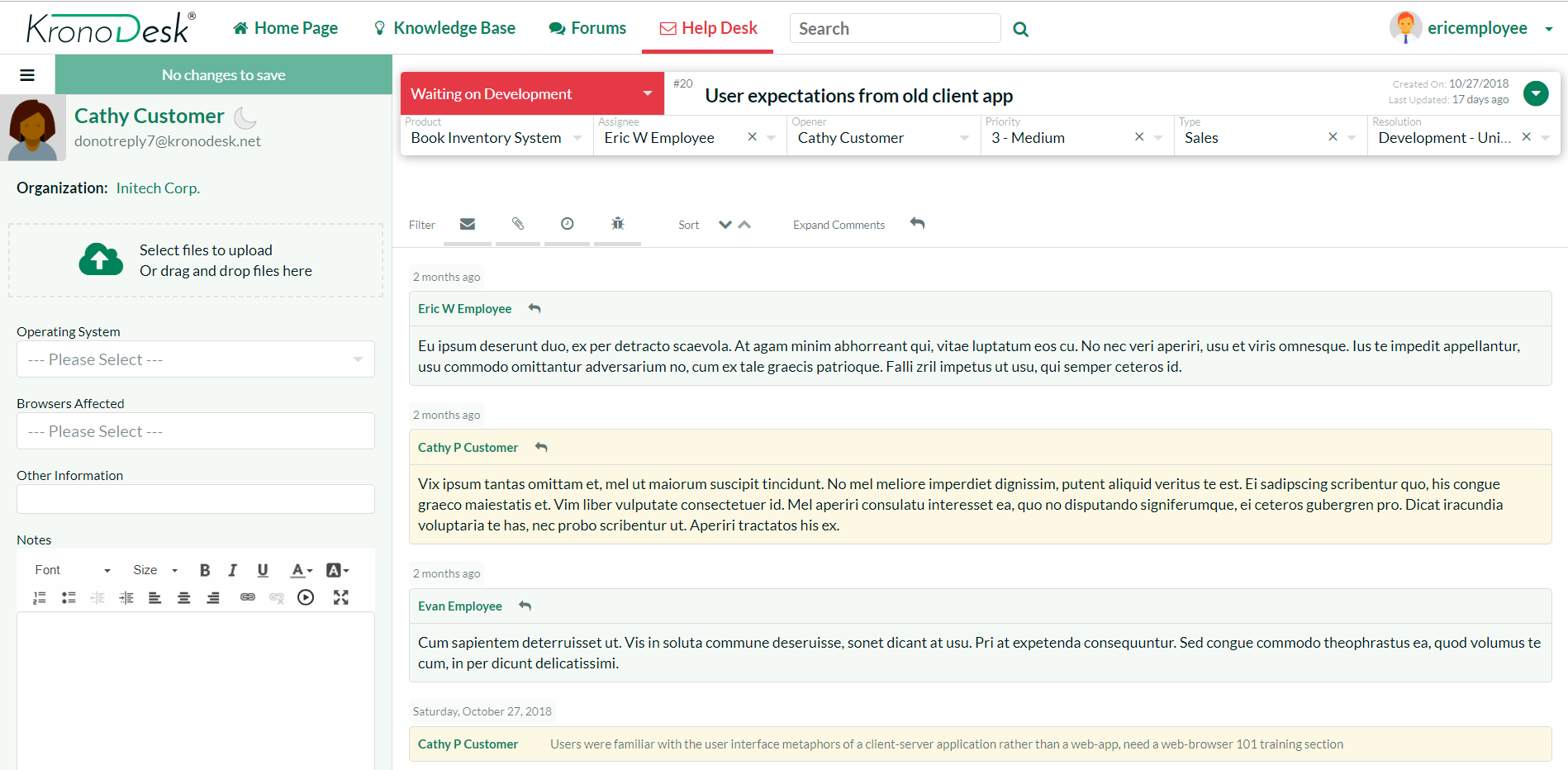Click the Expand Comments button
Viewport: 1568px width, 770px height.
(x=839, y=225)
